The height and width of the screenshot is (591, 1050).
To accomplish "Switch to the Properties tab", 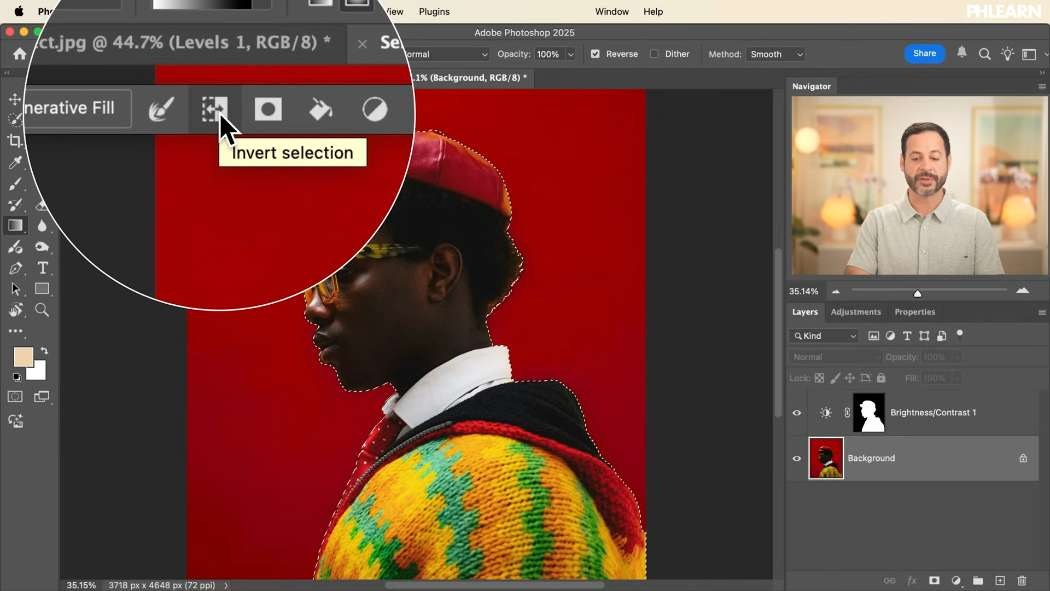I will pos(915,312).
